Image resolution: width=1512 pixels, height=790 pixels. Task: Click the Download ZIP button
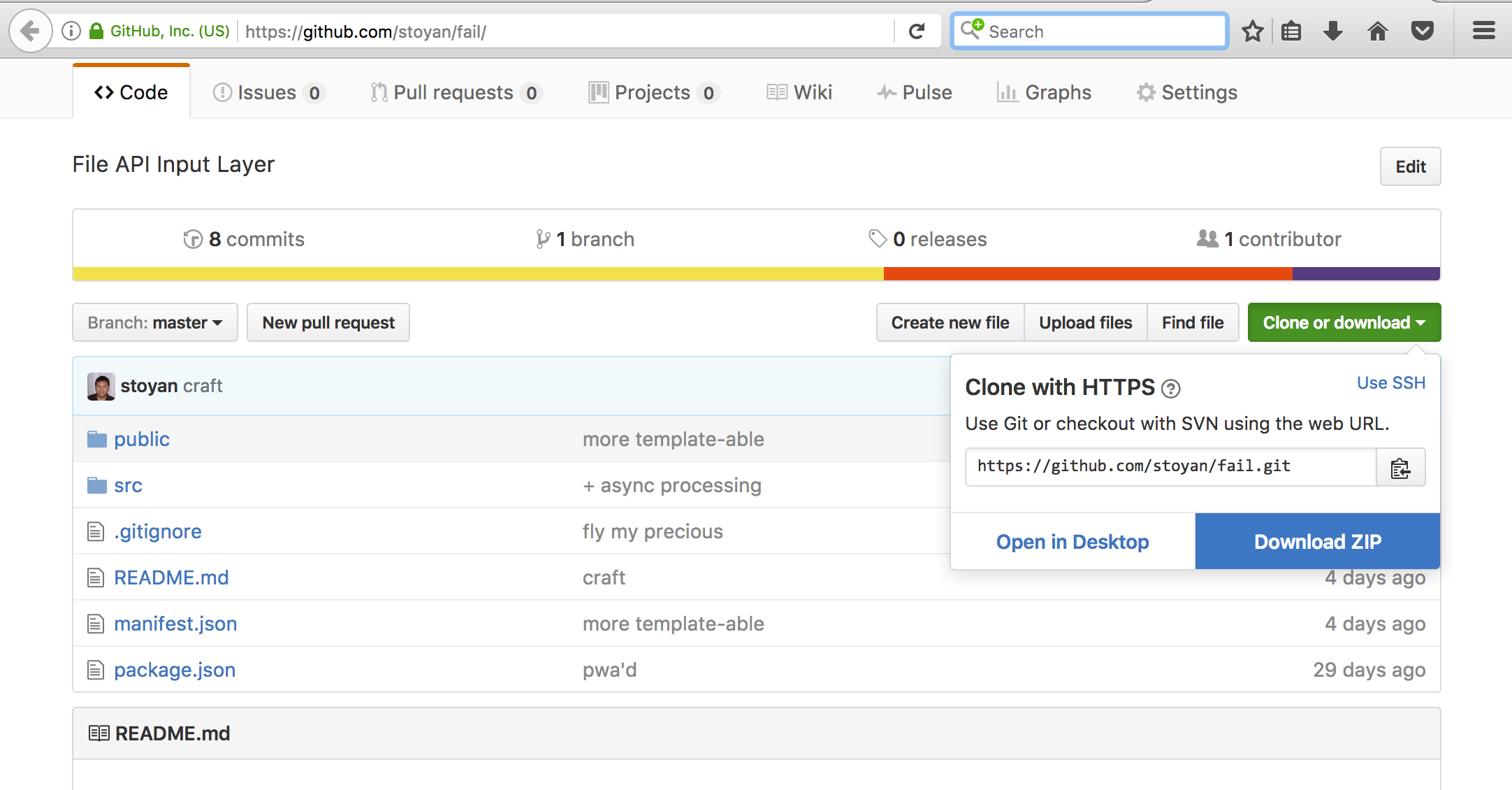[1317, 542]
